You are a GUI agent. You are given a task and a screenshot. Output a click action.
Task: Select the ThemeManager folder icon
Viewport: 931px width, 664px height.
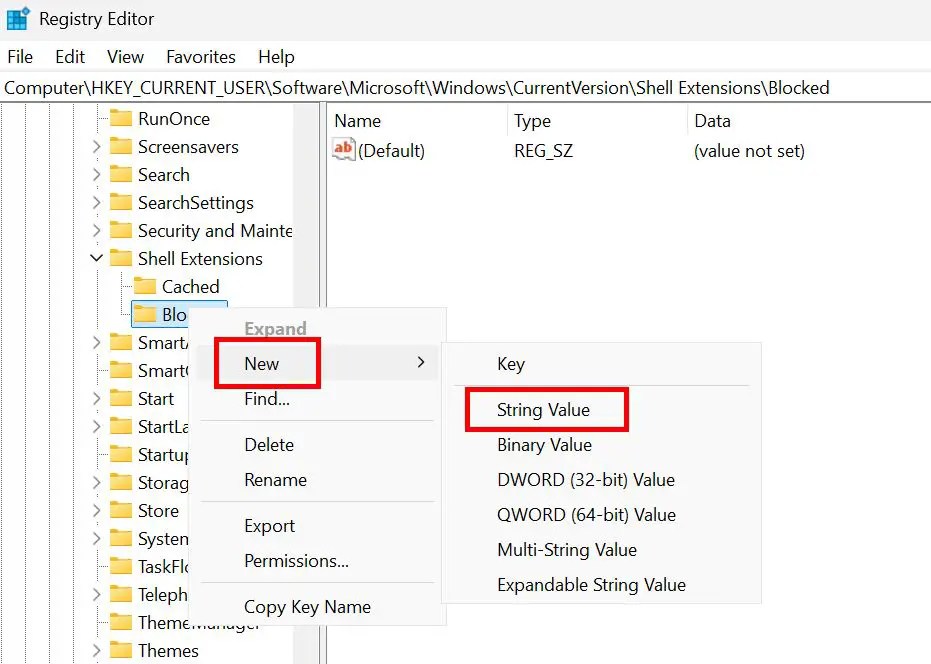pyautogui.click(x=121, y=622)
